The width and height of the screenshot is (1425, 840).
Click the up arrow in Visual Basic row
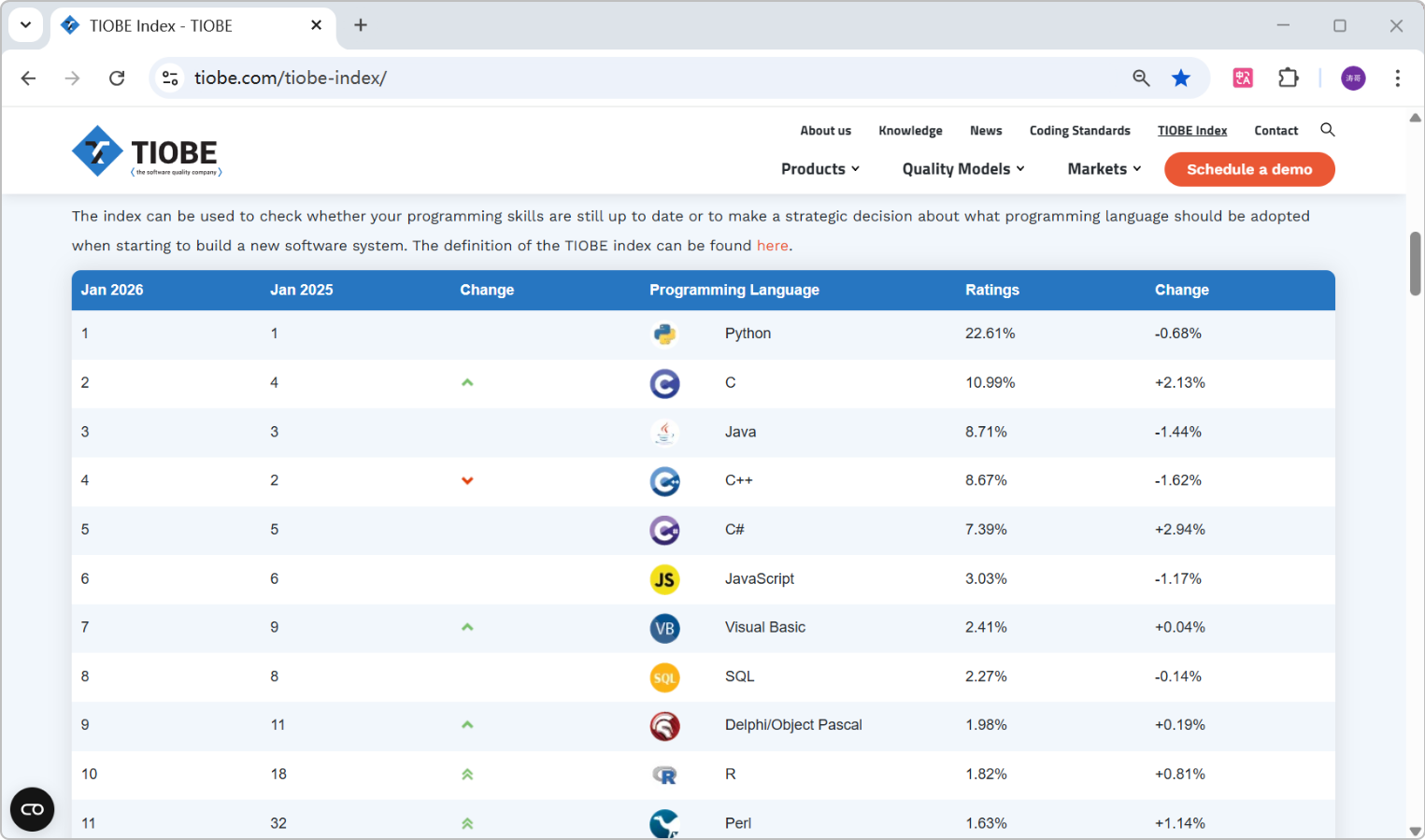pyautogui.click(x=467, y=627)
